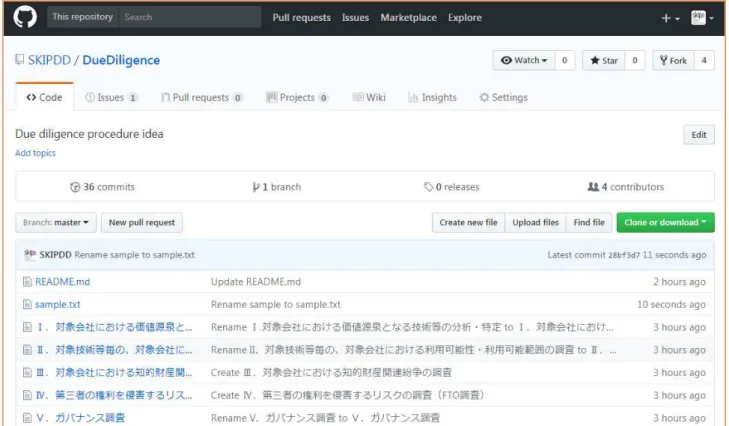
Task: Click the New pull request button
Action: pos(142,223)
